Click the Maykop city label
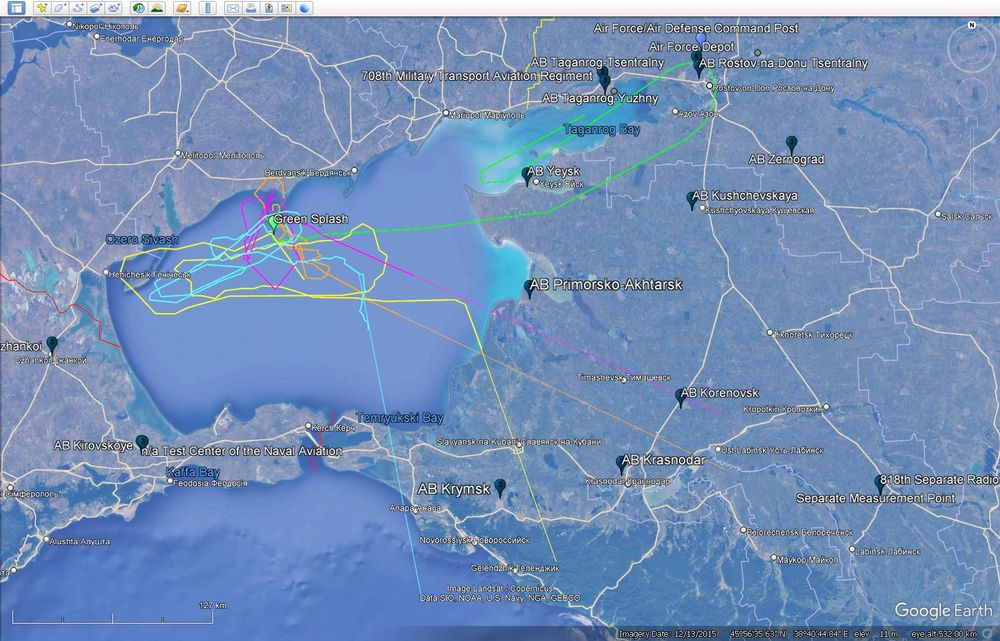 point(808,560)
